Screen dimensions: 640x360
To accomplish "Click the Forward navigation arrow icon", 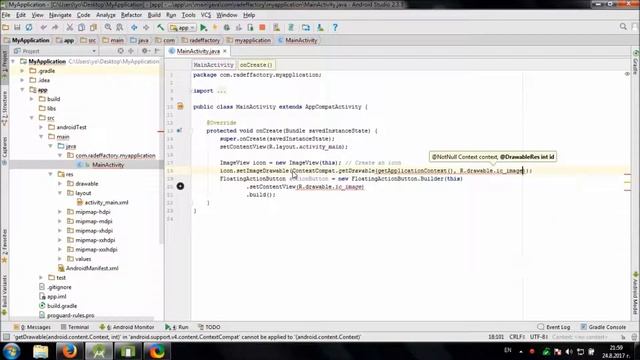I will (x=146, y=27).
